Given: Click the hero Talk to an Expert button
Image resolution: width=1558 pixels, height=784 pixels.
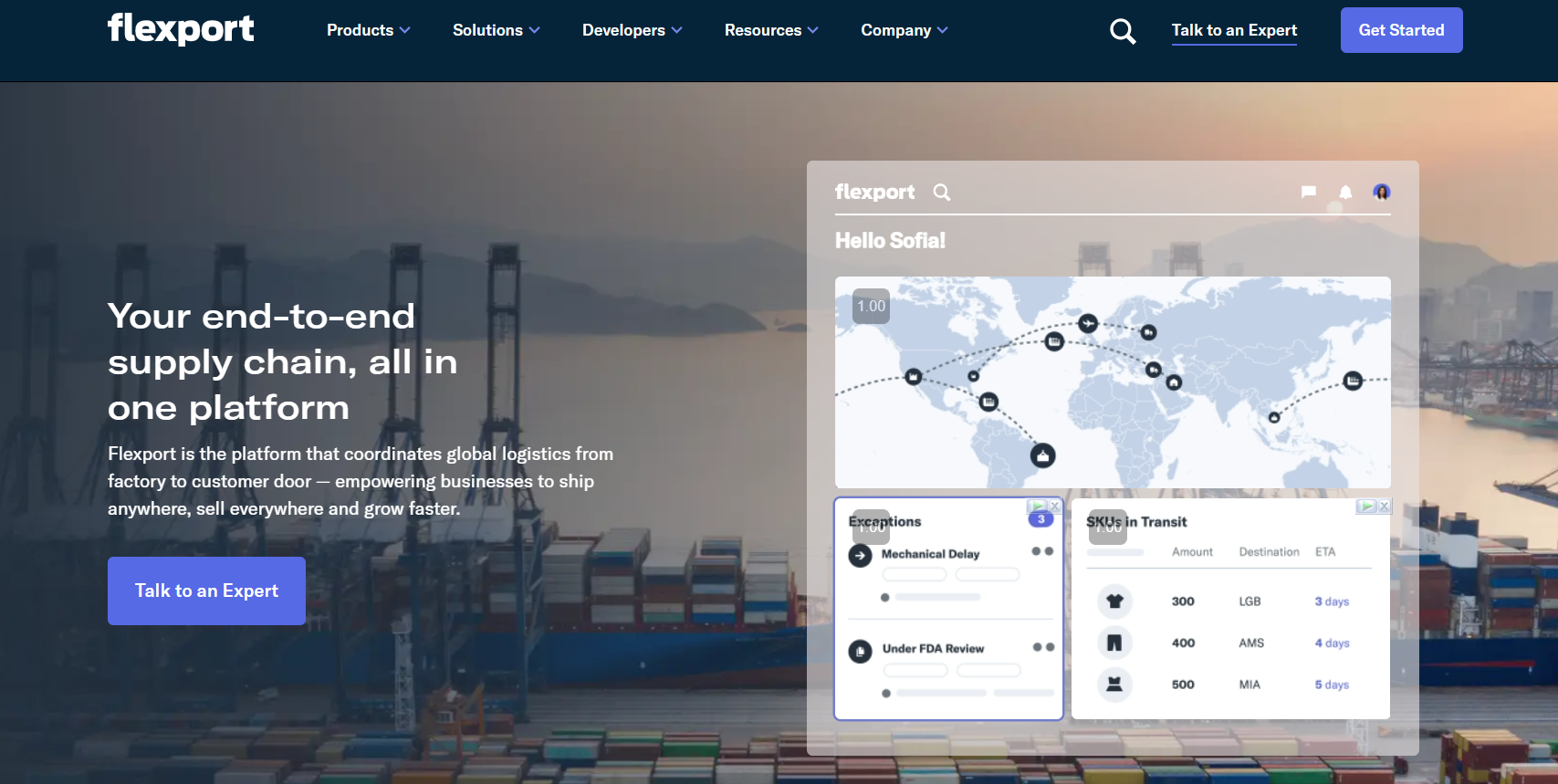Looking at the screenshot, I should coord(206,591).
